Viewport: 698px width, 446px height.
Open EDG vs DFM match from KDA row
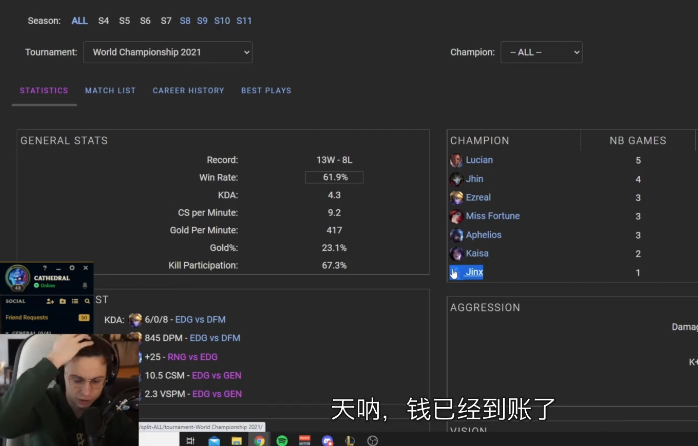(200, 320)
